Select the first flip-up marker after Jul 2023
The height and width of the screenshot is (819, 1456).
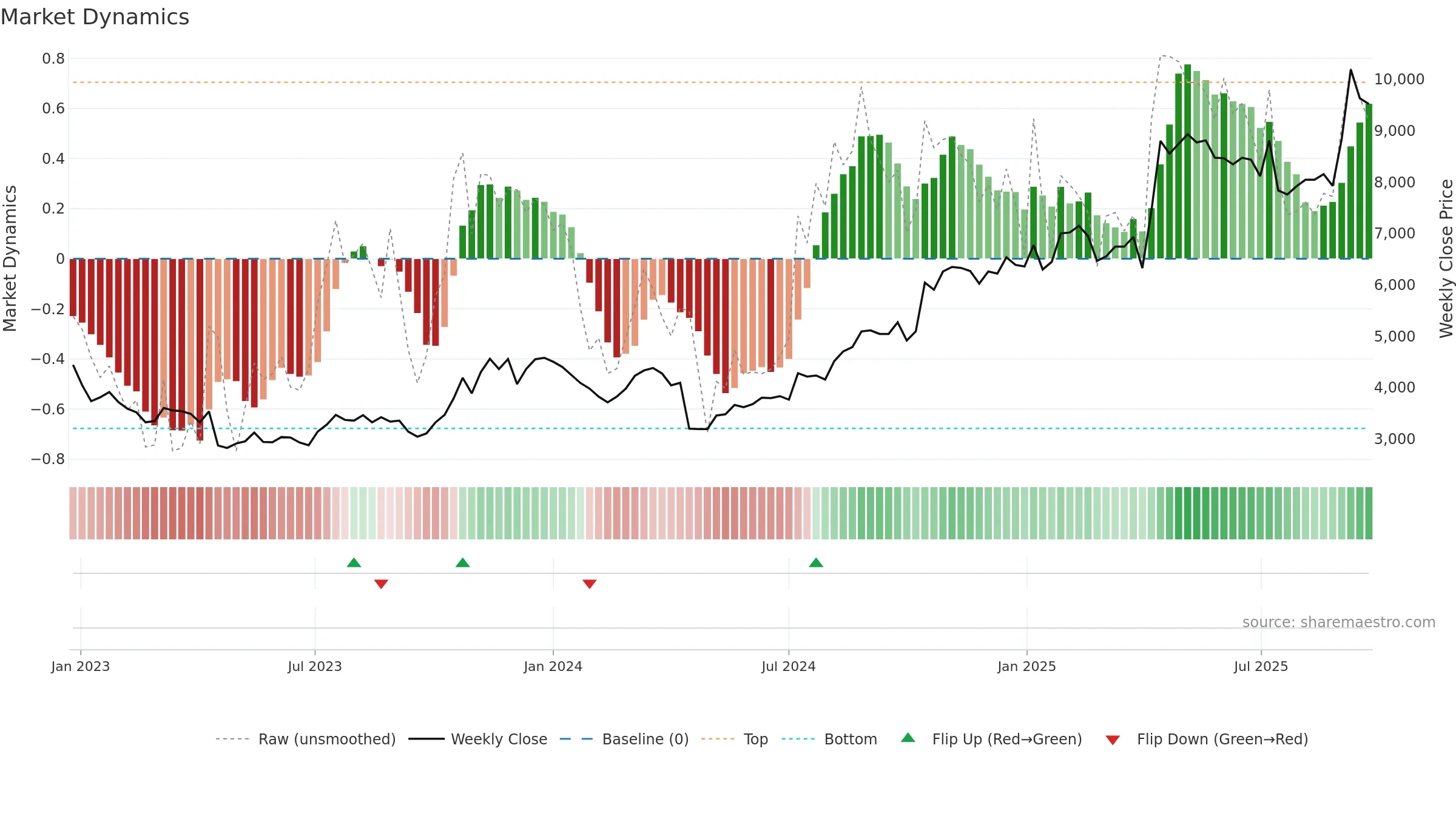354,562
